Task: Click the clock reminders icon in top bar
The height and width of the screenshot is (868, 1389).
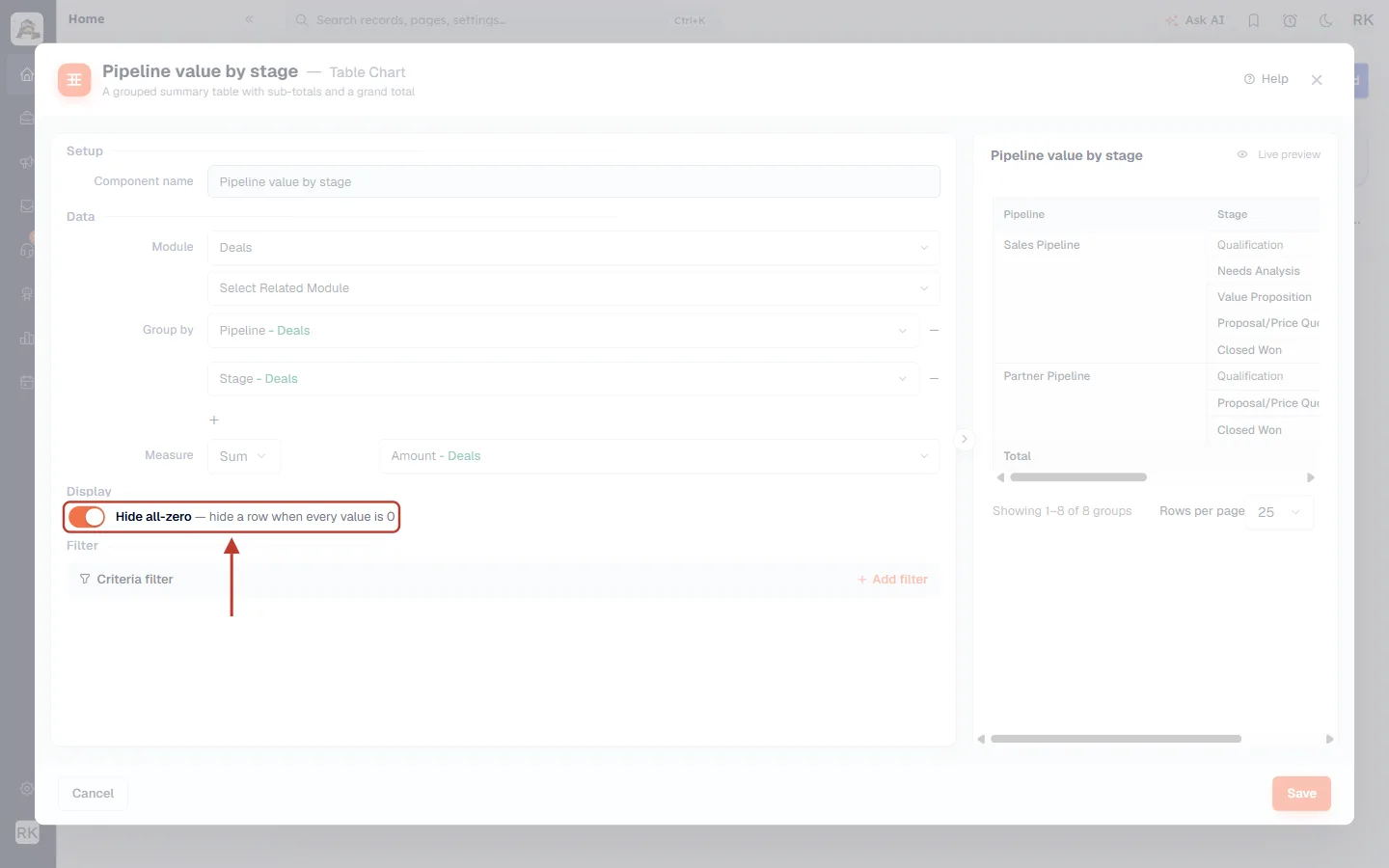Action: pyautogui.click(x=1290, y=20)
